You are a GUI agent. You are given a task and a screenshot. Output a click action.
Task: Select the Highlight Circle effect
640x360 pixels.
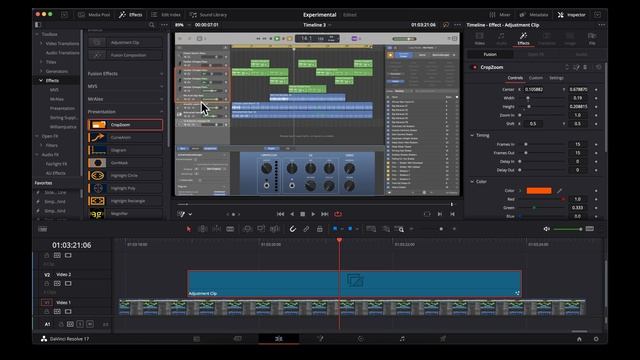[x=125, y=176]
